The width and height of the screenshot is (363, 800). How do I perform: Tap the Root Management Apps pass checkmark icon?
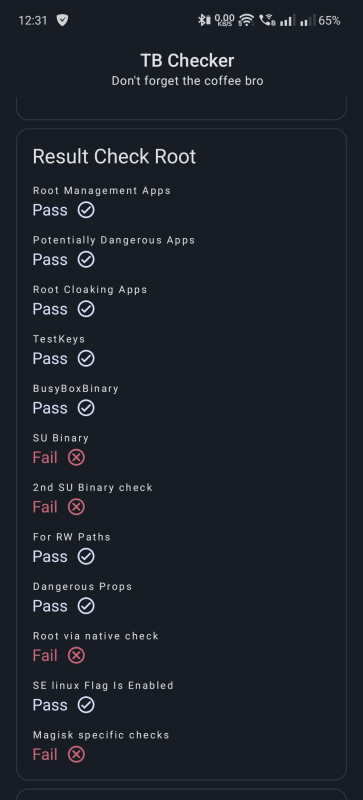click(86, 210)
